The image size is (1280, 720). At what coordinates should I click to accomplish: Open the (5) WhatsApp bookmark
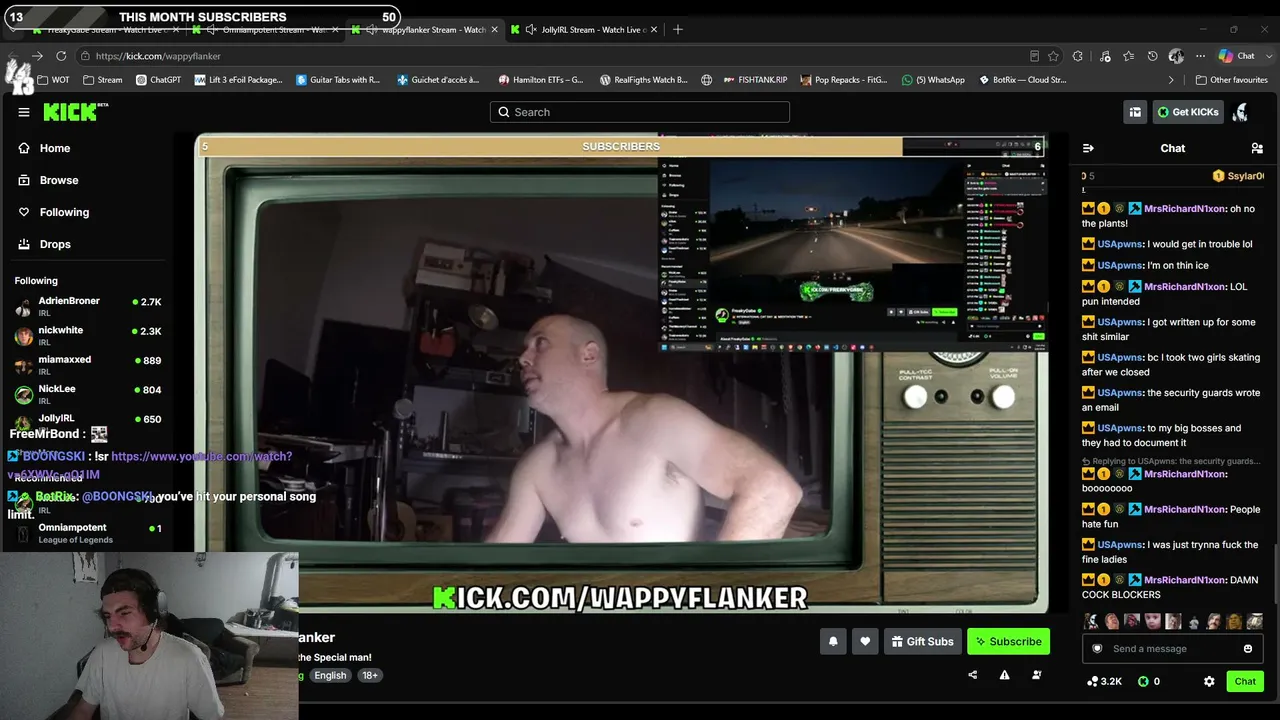tap(933, 80)
